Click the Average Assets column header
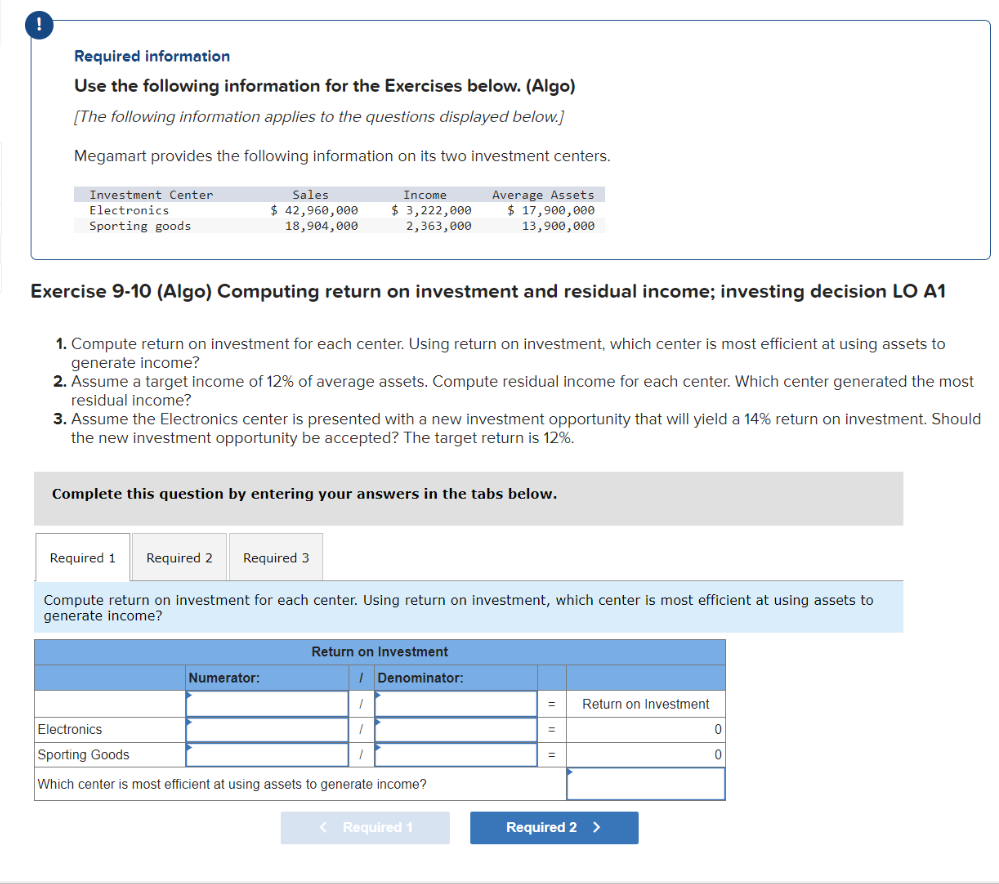Image resolution: width=999 pixels, height=884 pixels. pos(543,195)
